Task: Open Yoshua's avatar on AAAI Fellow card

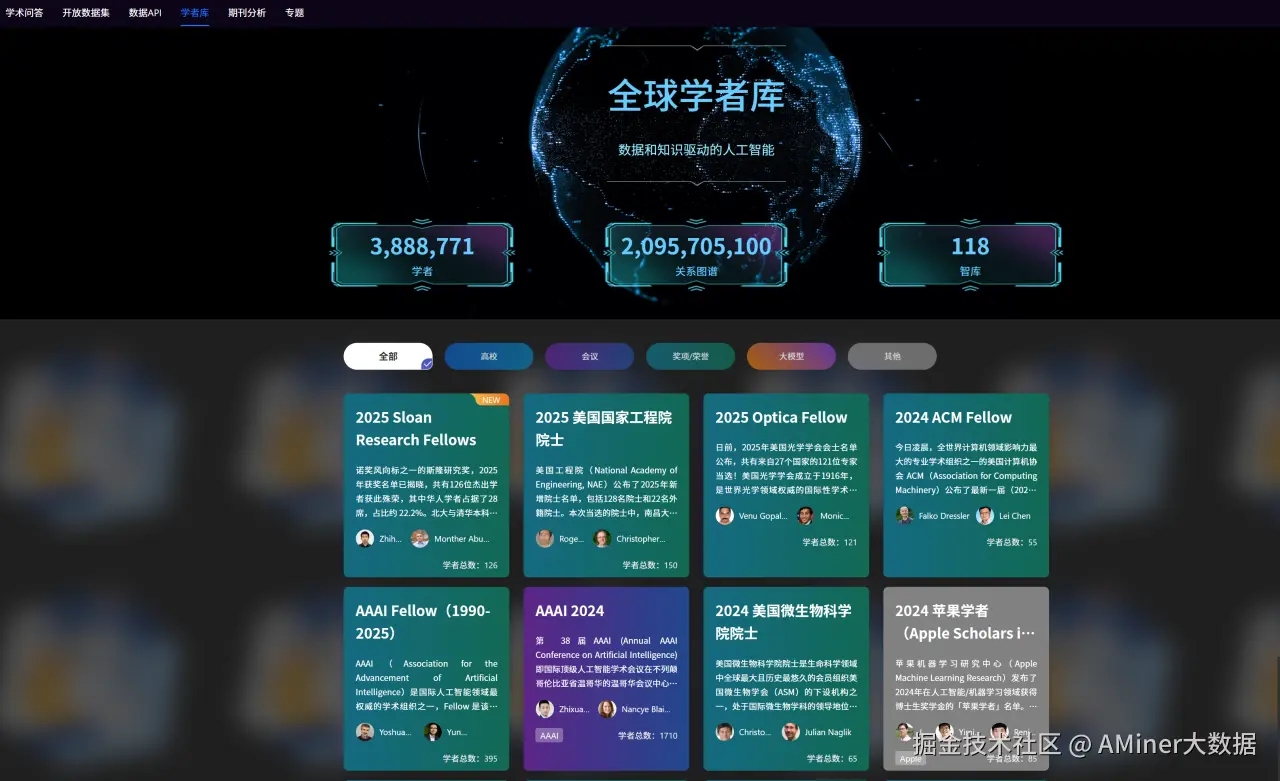Action: [366, 731]
